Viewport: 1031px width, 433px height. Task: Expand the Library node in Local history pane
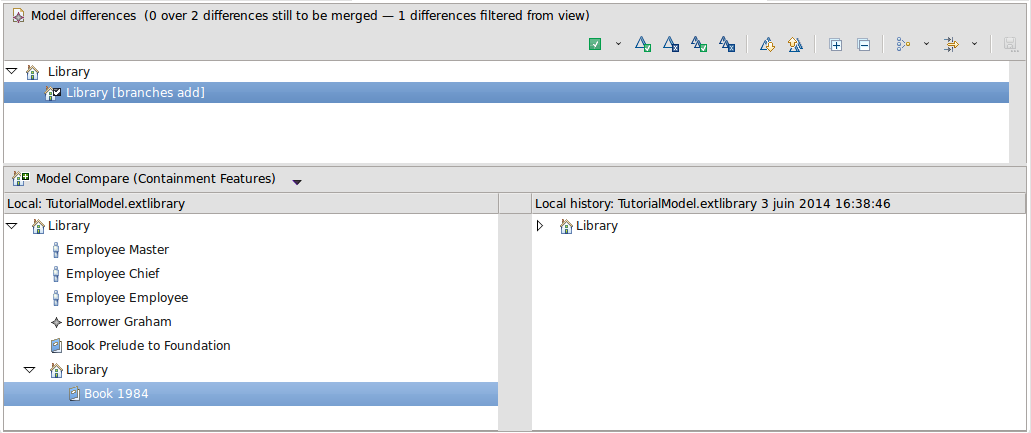click(x=540, y=226)
